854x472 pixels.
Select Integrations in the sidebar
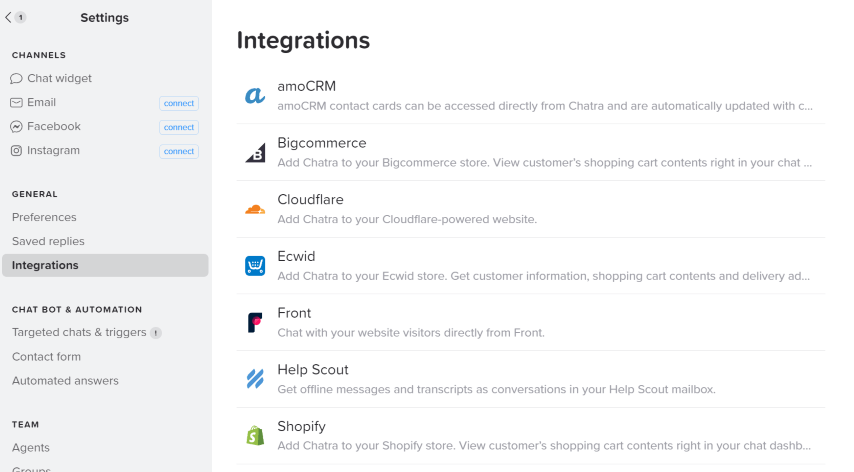pyautogui.click(x=45, y=265)
